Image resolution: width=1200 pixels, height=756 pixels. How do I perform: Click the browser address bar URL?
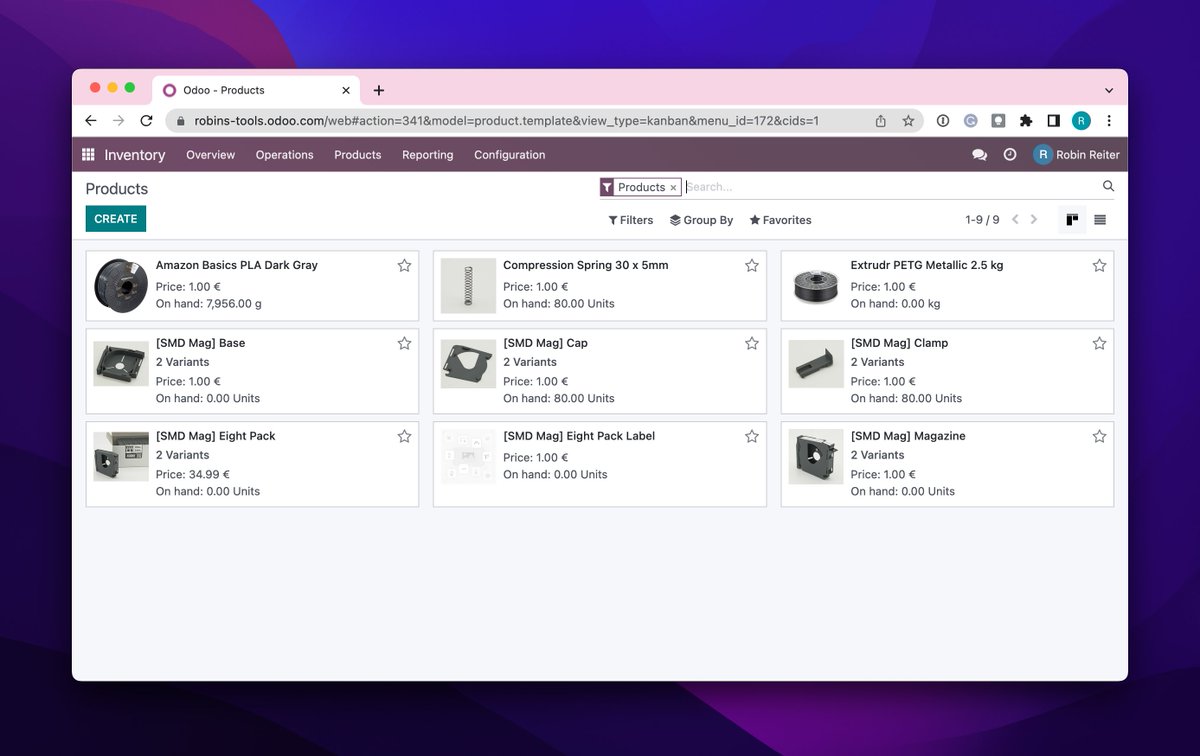tap(506, 121)
